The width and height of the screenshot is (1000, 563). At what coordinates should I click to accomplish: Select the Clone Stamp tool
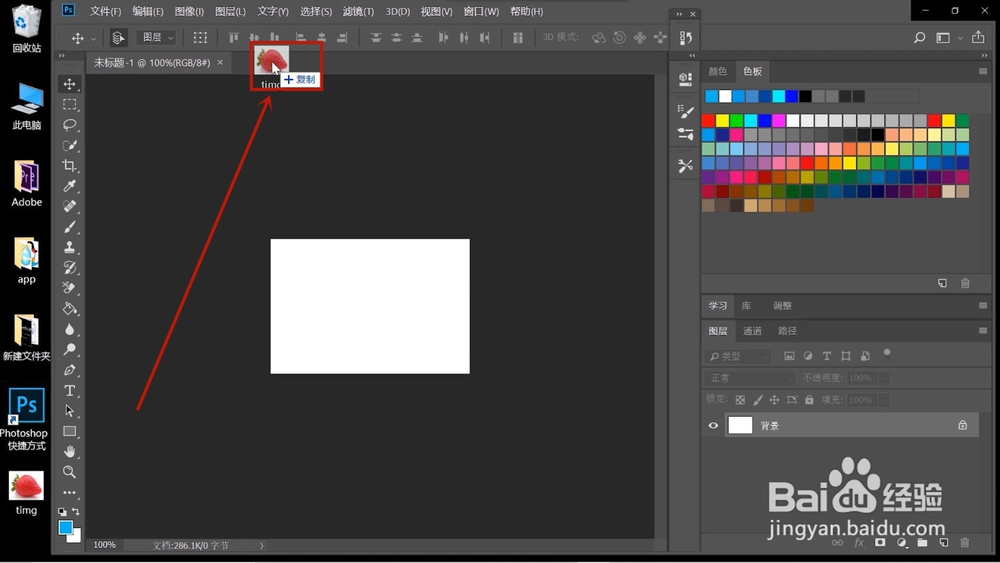[x=70, y=247]
